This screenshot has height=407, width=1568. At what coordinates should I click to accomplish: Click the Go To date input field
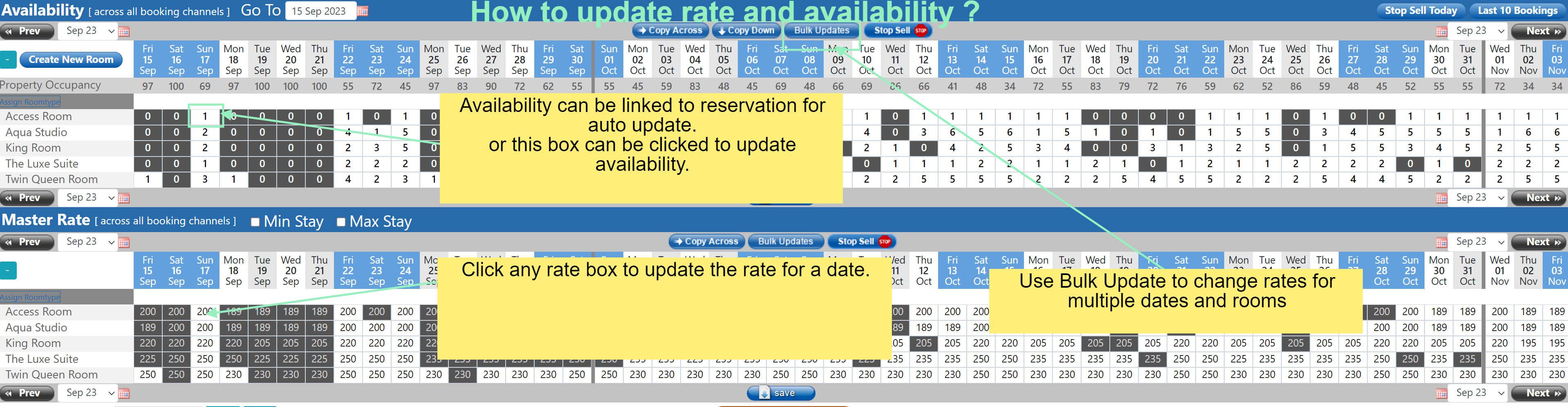tap(320, 11)
